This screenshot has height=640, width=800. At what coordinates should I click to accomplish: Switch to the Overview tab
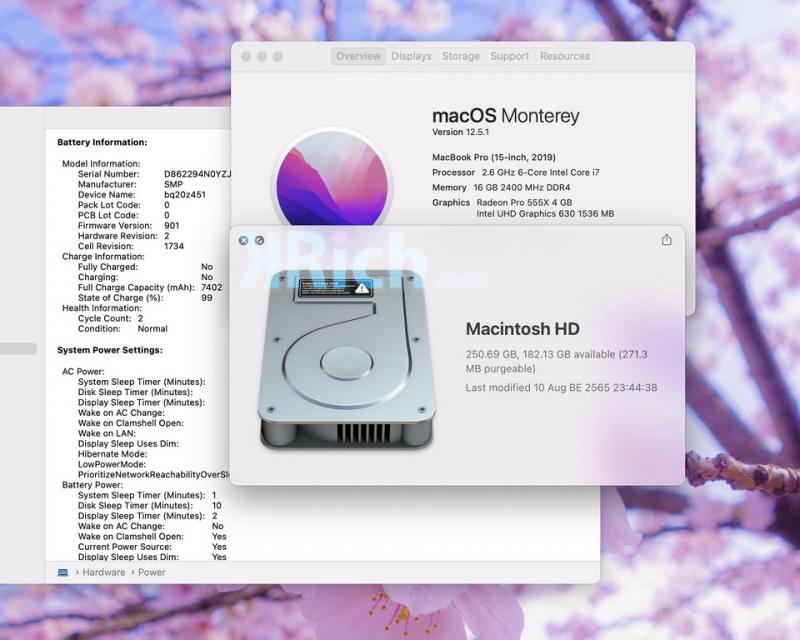(x=358, y=56)
